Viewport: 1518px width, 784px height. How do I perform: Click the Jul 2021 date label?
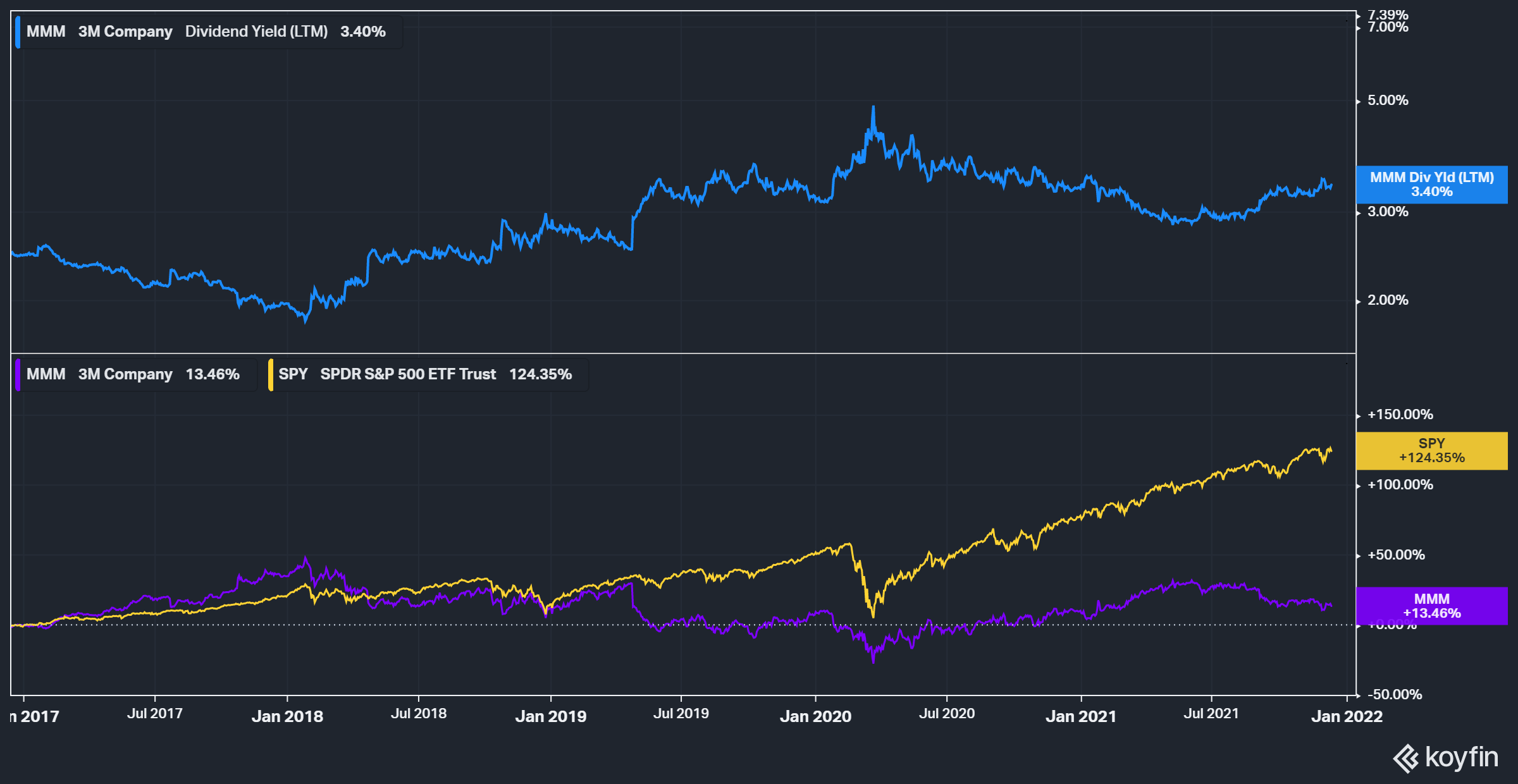(1211, 714)
